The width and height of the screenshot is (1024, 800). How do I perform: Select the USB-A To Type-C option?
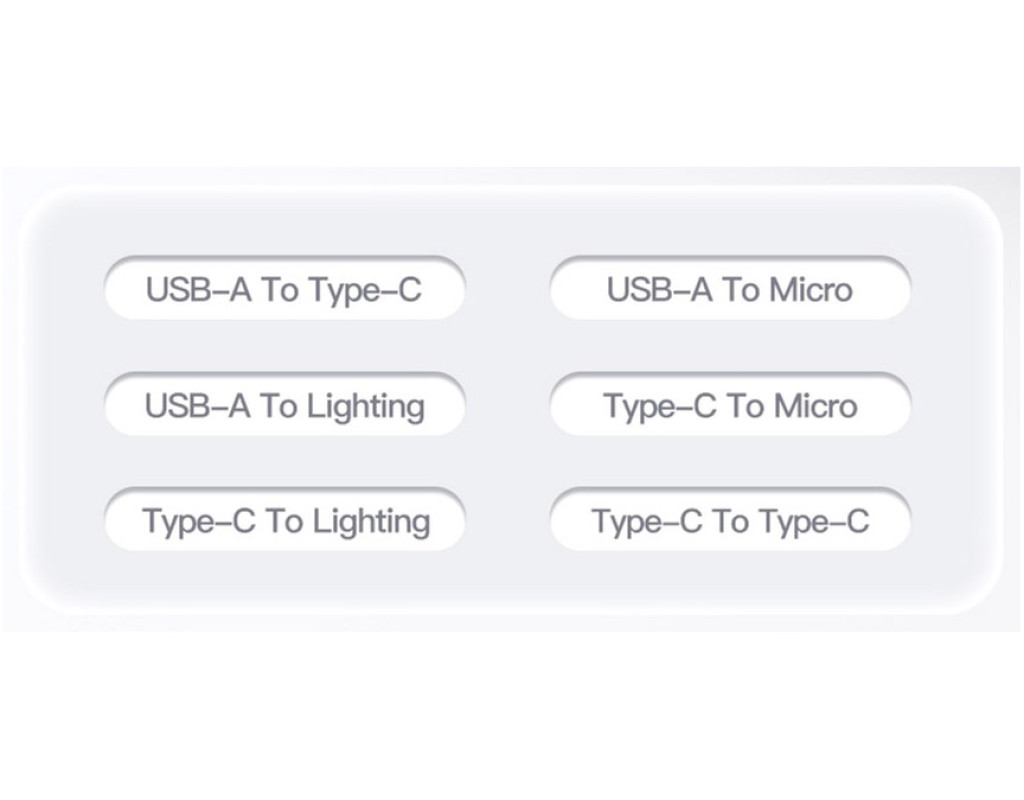click(284, 290)
